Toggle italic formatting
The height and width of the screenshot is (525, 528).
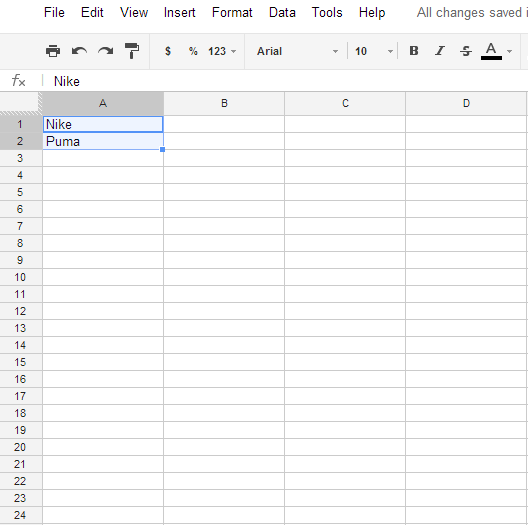[440, 51]
